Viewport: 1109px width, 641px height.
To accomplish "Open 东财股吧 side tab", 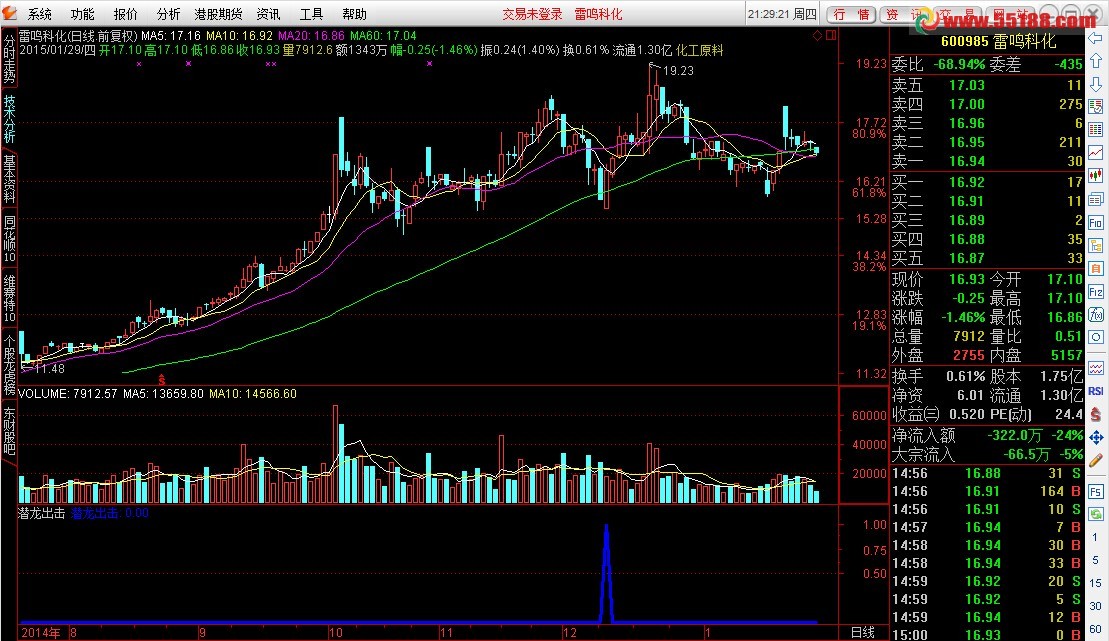I will tap(9, 430).
